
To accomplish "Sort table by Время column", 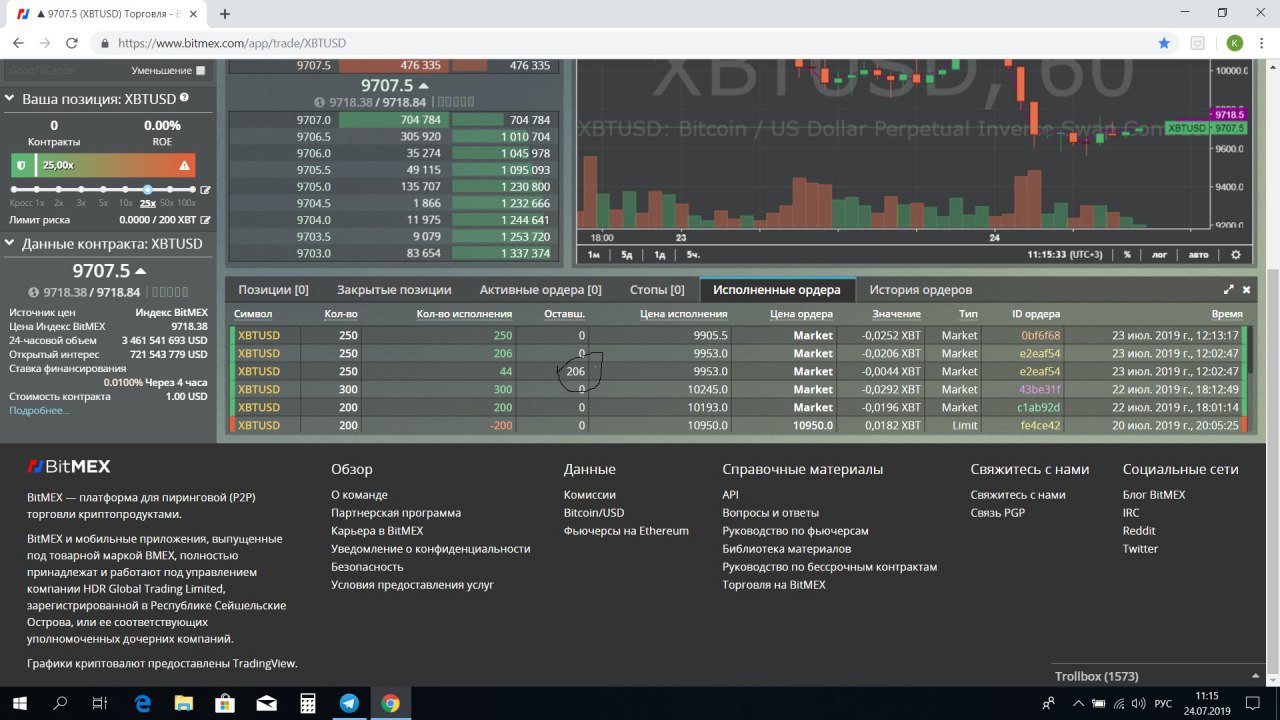I will pyautogui.click(x=1227, y=314).
